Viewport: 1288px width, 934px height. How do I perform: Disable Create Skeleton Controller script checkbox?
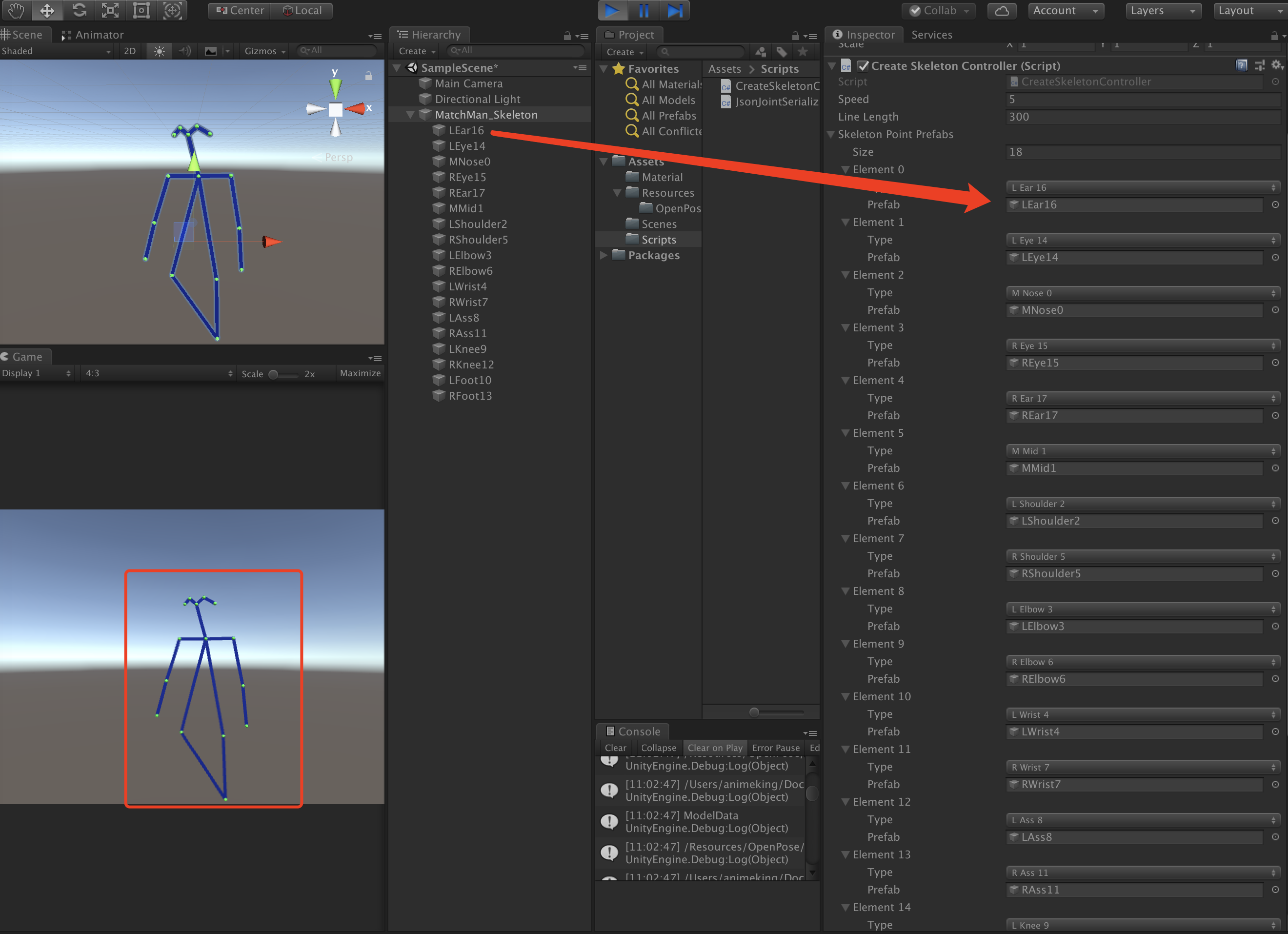point(863,66)
